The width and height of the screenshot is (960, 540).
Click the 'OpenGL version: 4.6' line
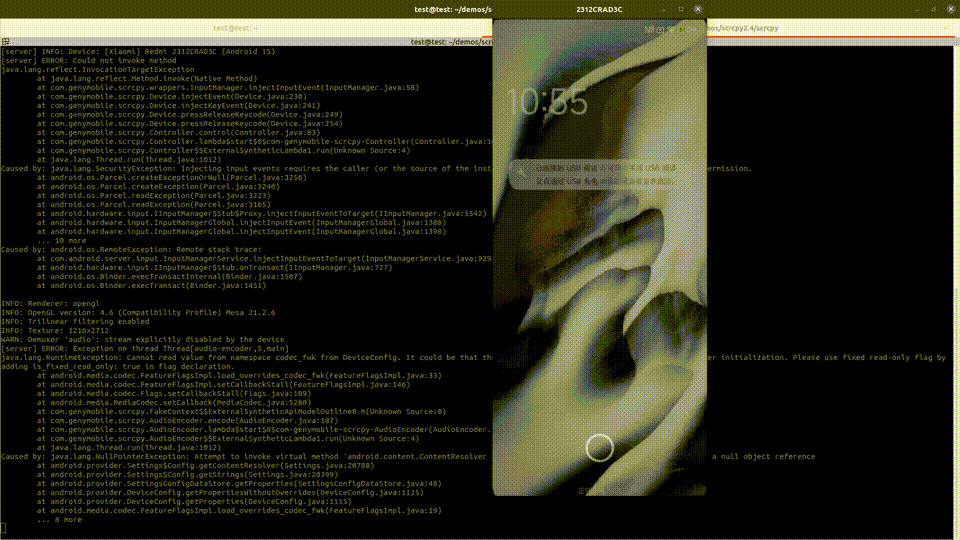(138, 312)
